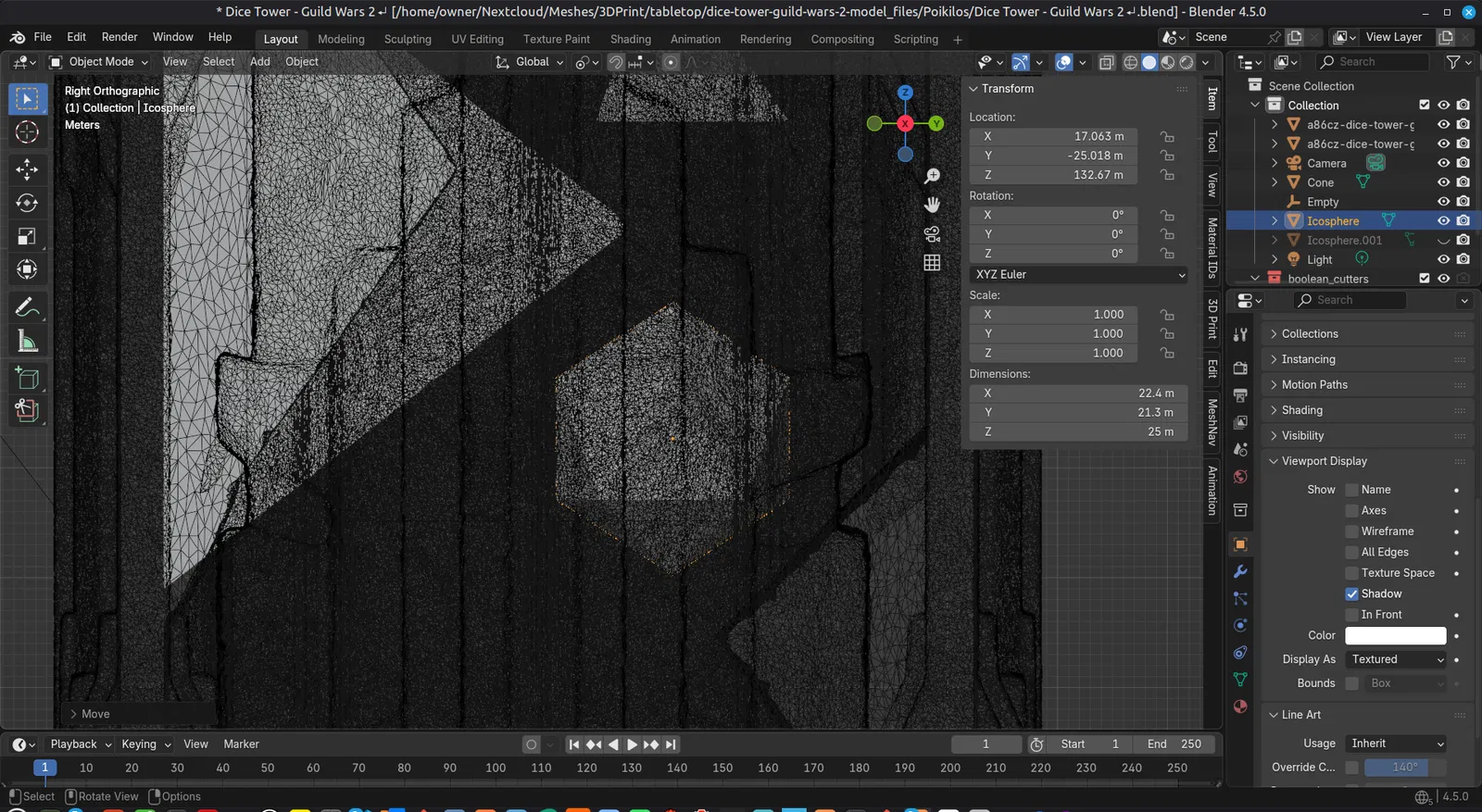Uncheck the Shadow checkbox
Viewport: 1482px width, 812px height.
(x=1351, y=594)
